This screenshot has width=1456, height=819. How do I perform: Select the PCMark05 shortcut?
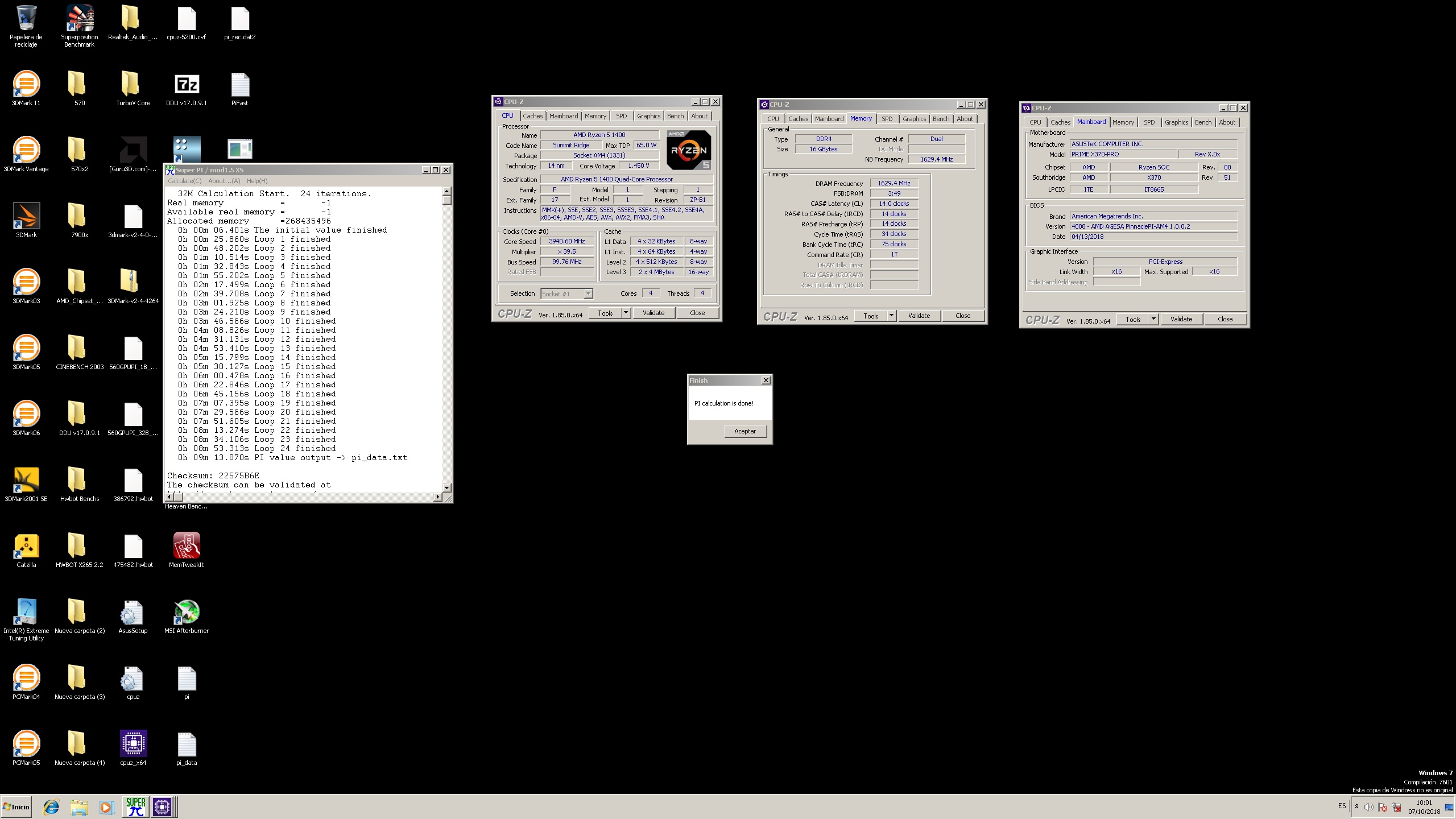coord(26,748)
